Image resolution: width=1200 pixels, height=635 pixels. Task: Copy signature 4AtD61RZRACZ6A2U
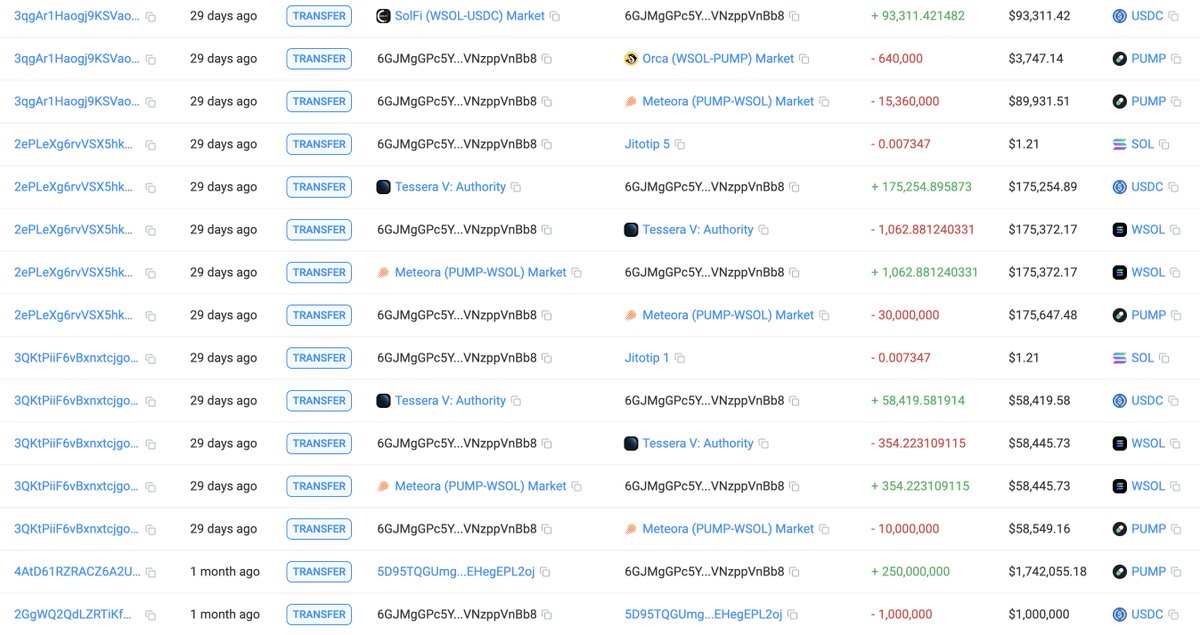pos(151,572)
